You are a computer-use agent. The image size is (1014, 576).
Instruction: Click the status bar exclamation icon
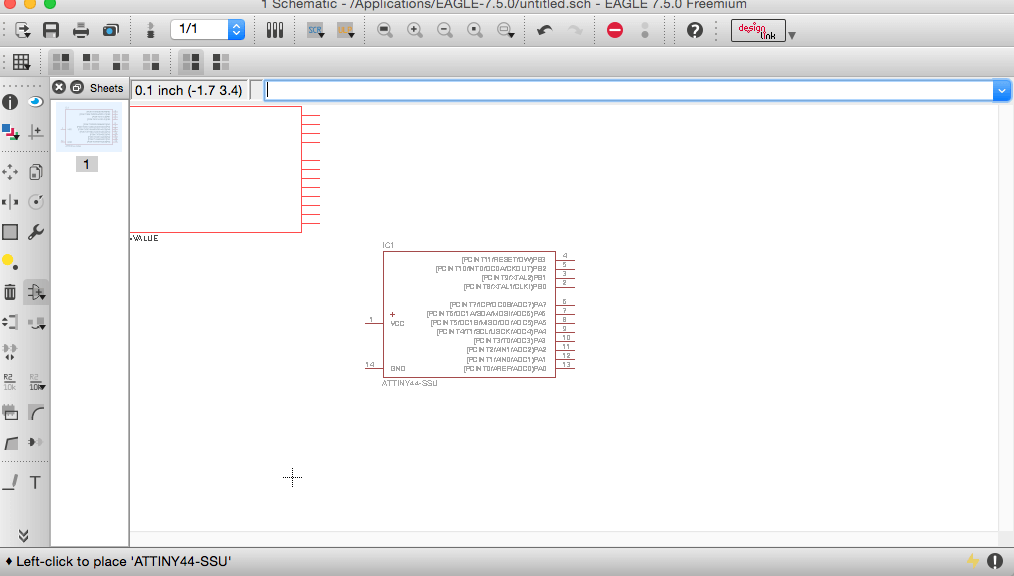(995, 561)
